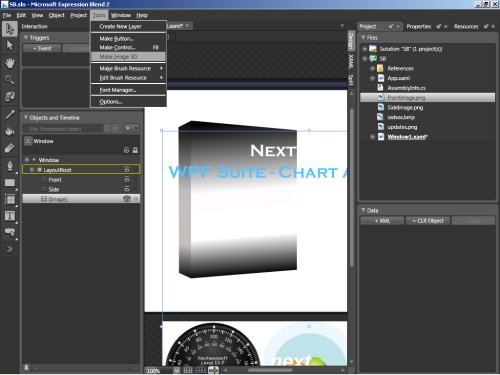Select the Direct Selection tool
This screenshot has height=375, width=500.
[x=10, y=45]
